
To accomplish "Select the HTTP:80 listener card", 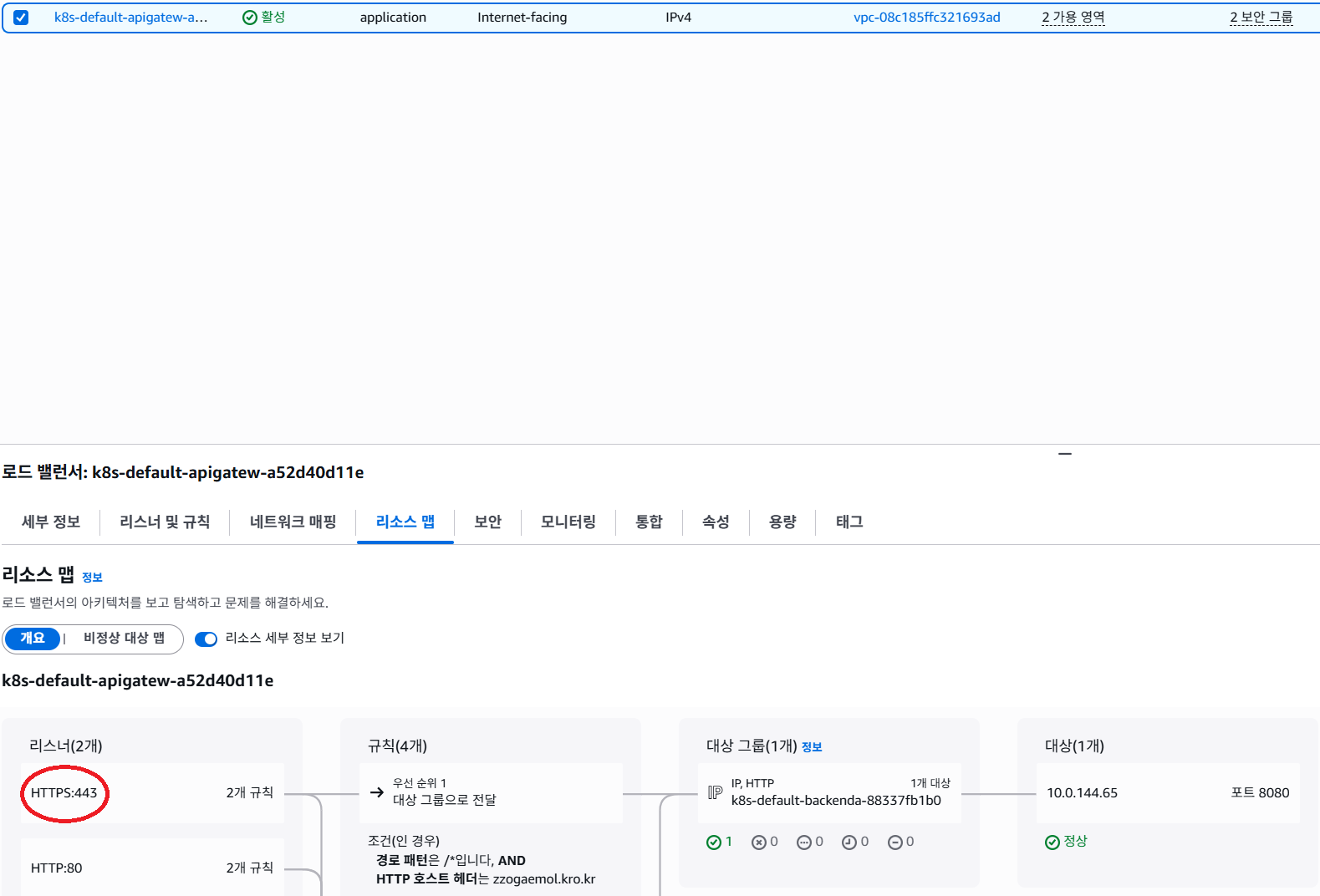I will click(x=152, y=868).
